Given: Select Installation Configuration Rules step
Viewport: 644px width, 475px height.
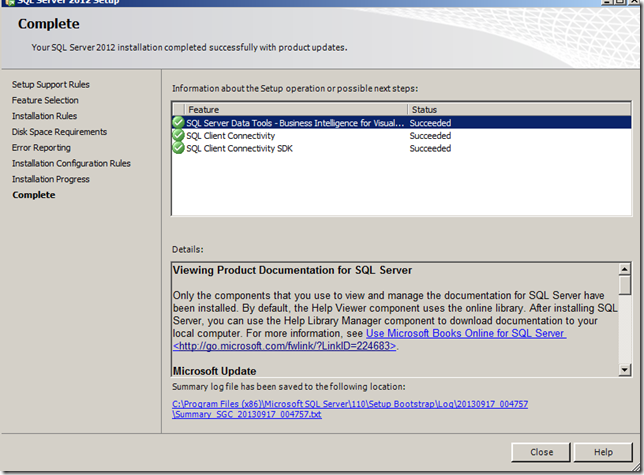Looking at the screenshot, I should click(71, 163).
